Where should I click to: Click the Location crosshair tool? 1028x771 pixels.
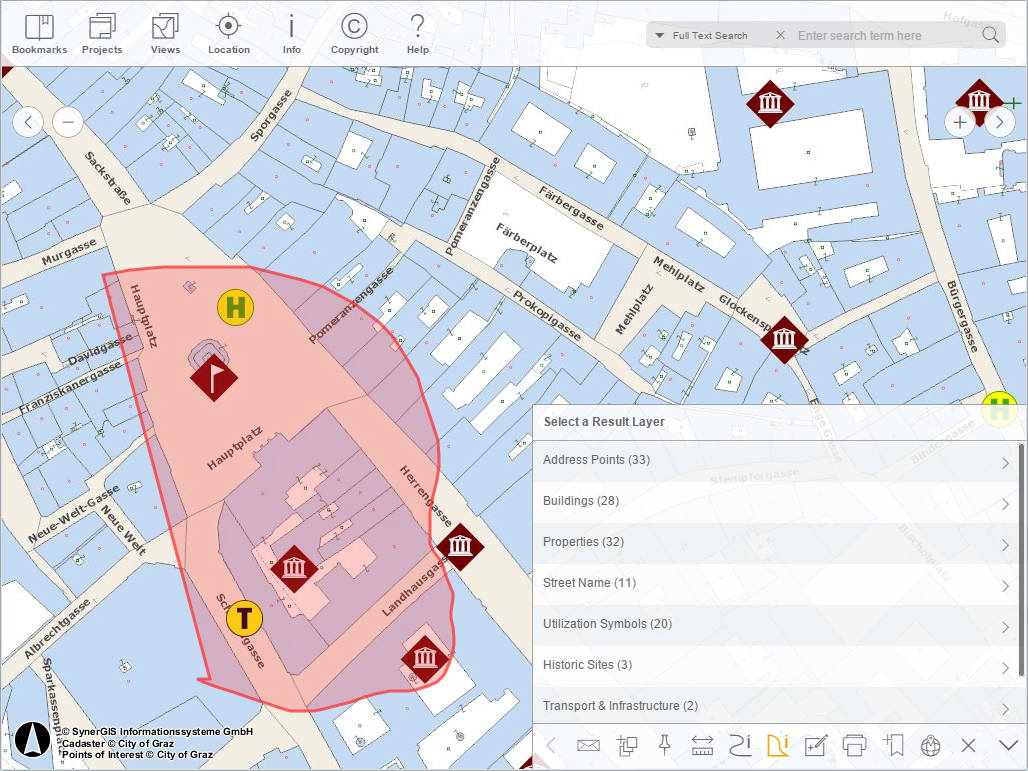(x=228, y=31)
